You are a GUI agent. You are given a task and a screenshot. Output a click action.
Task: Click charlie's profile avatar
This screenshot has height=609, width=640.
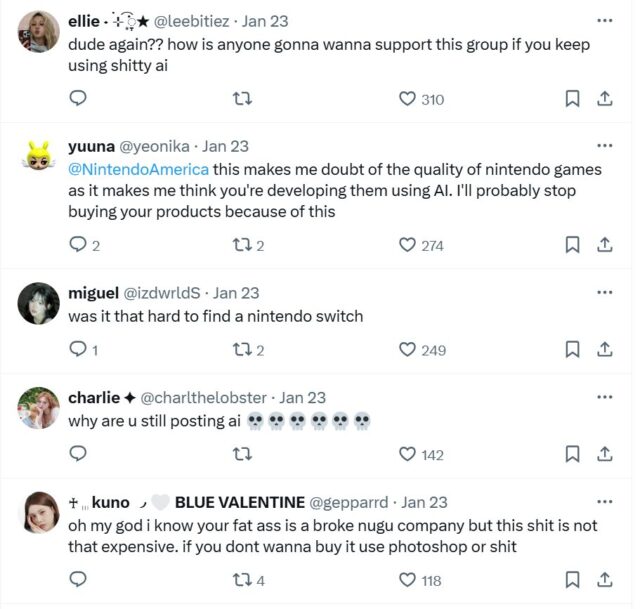click(39, 408)
